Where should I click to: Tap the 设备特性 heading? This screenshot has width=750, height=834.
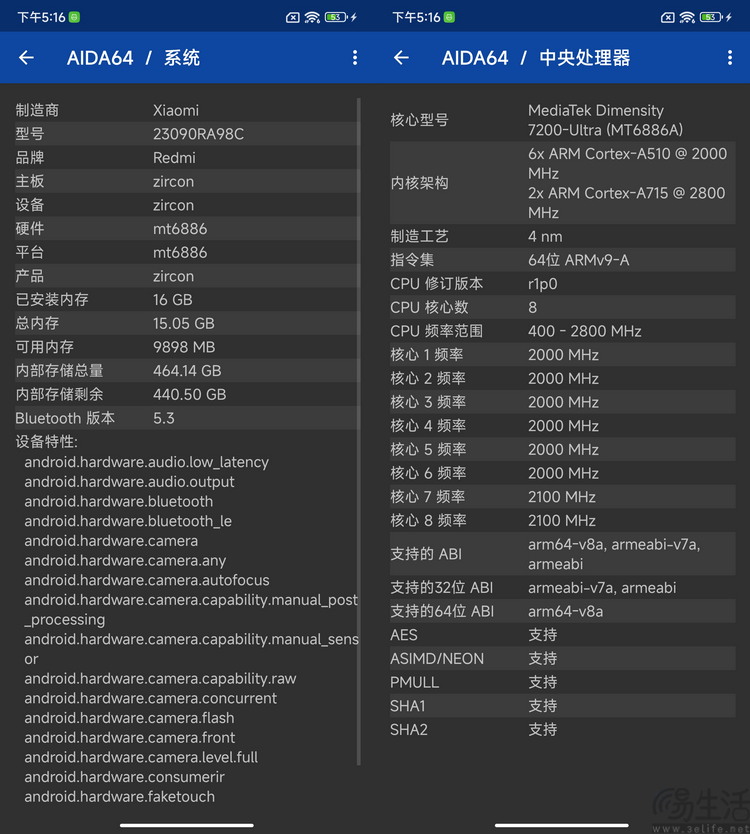tap(47, 441)
